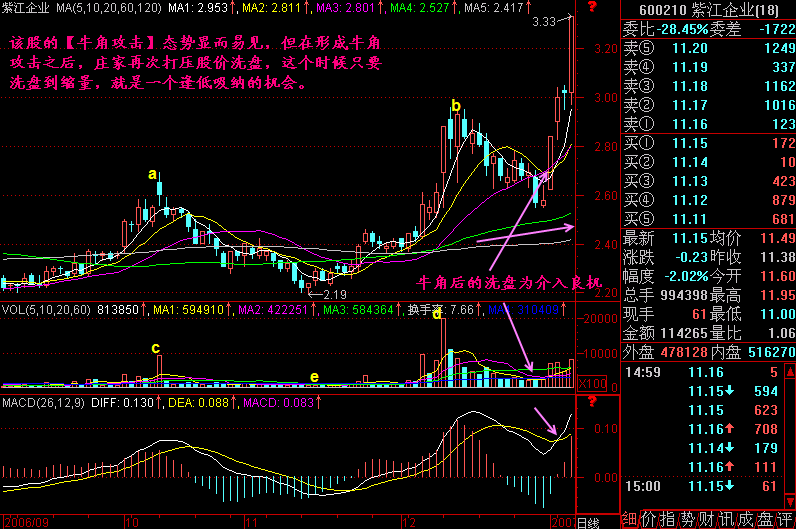Click the yellow marker 'b' at the price peak
The width and height of the screenshot is (796, 529).
click(x=456, y=106)
